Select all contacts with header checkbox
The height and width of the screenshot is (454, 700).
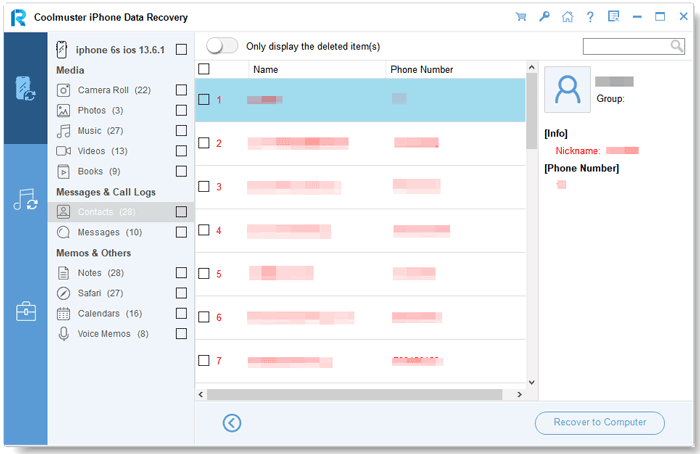coord(204,69)
